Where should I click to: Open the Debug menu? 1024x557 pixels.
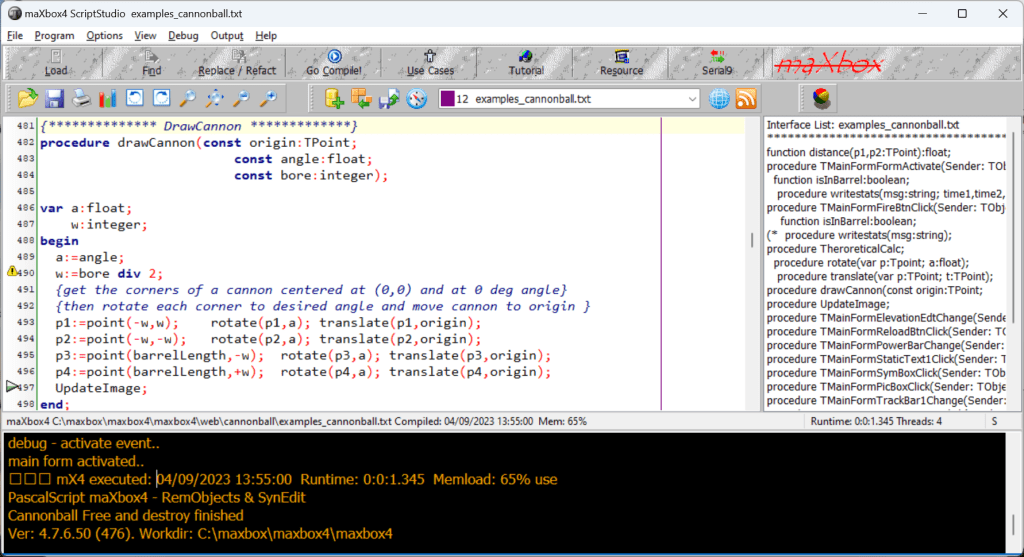183,35
